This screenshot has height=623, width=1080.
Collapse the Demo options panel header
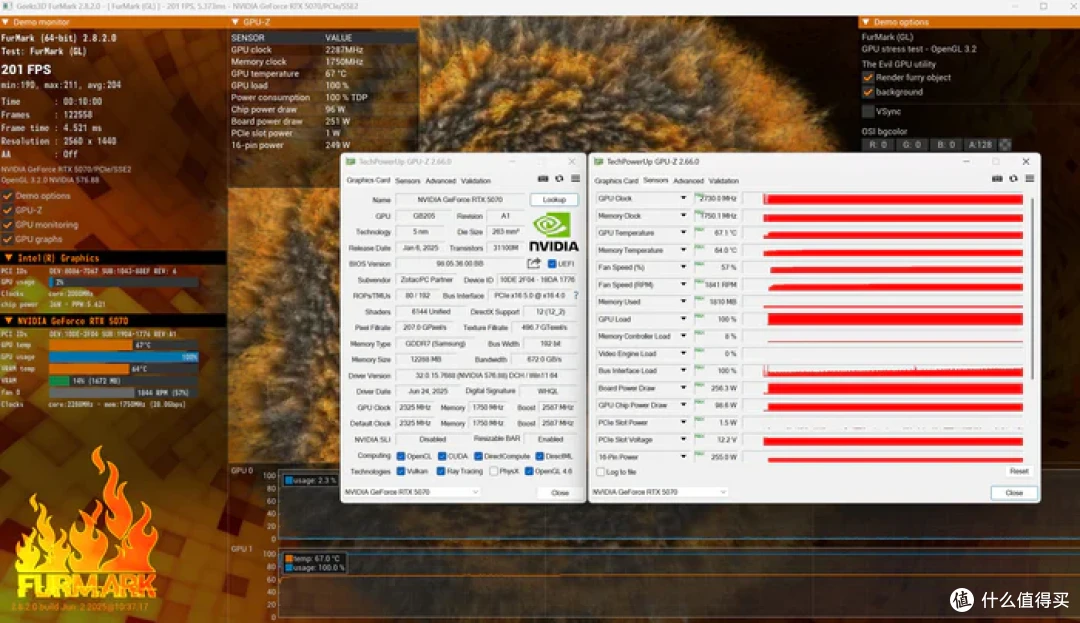click(866, 22)
